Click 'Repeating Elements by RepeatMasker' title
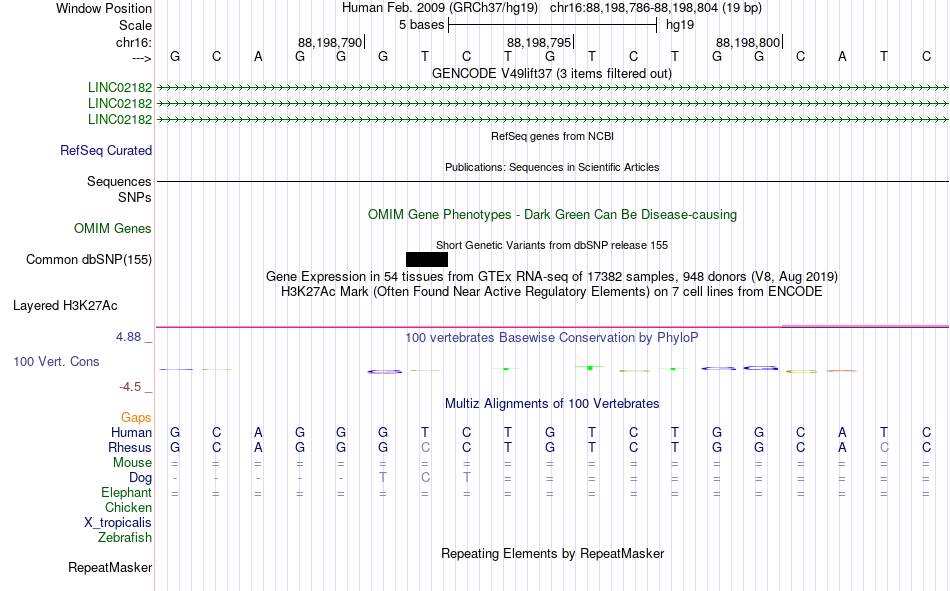 click(x=553, y=553)
